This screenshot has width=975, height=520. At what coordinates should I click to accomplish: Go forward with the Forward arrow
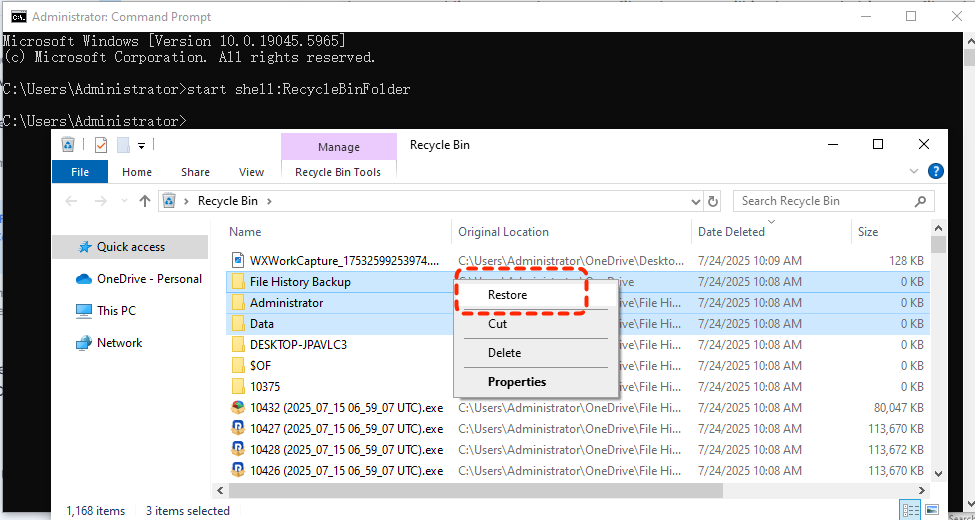pos(101,201)
